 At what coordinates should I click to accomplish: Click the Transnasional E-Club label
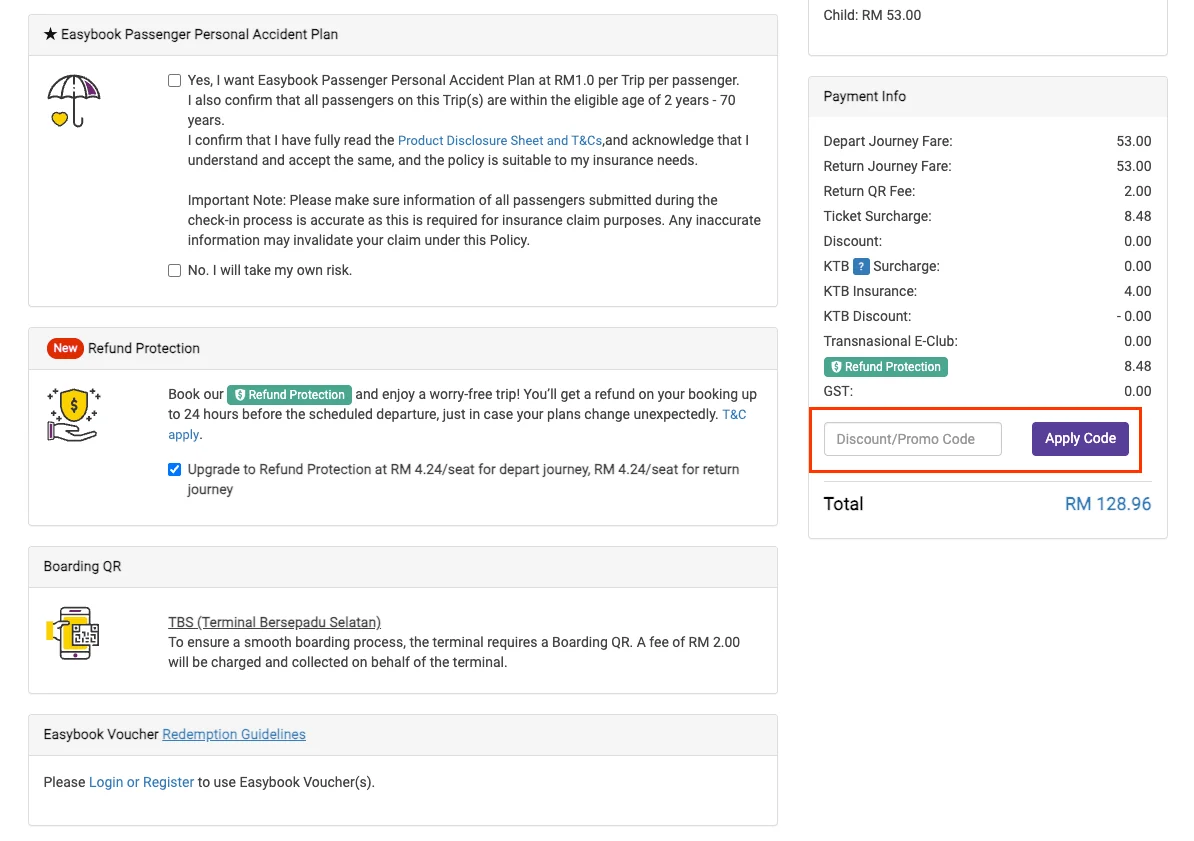pyautogui.click(x=890, y=341)
